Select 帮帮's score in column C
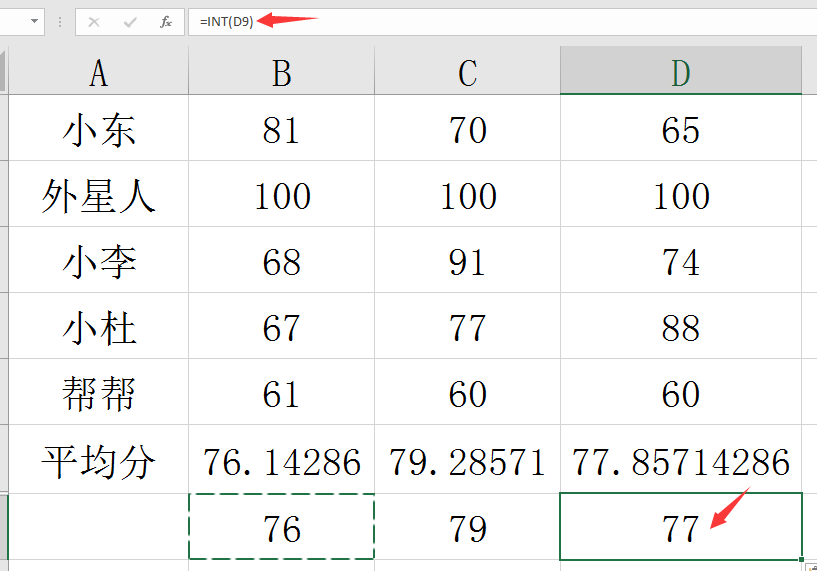Screen dimensions: 817x571 pyautogui.click(x=467, y=391)
